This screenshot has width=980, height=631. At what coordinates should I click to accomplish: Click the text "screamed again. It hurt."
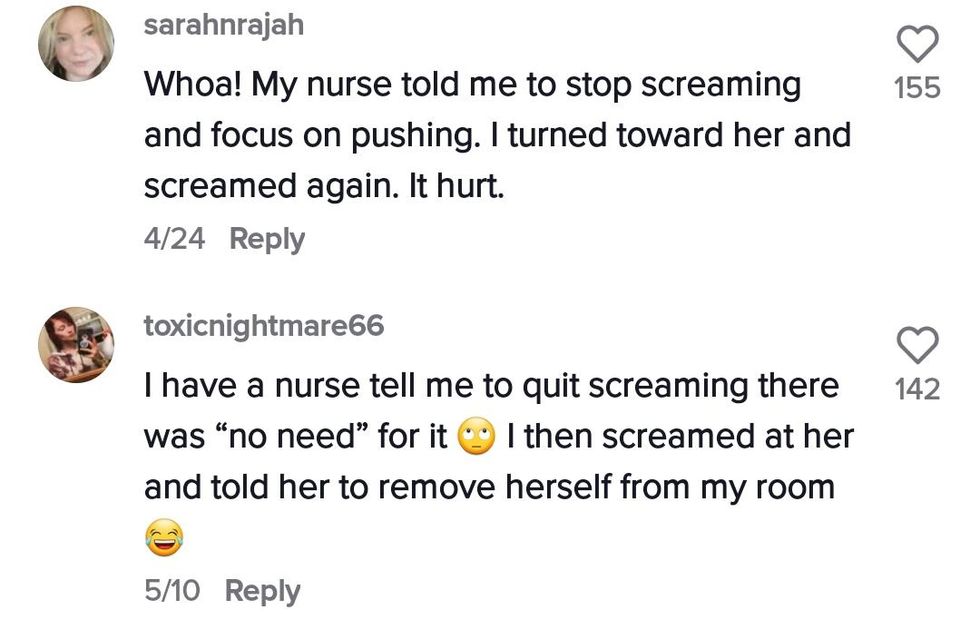[324, 187]
